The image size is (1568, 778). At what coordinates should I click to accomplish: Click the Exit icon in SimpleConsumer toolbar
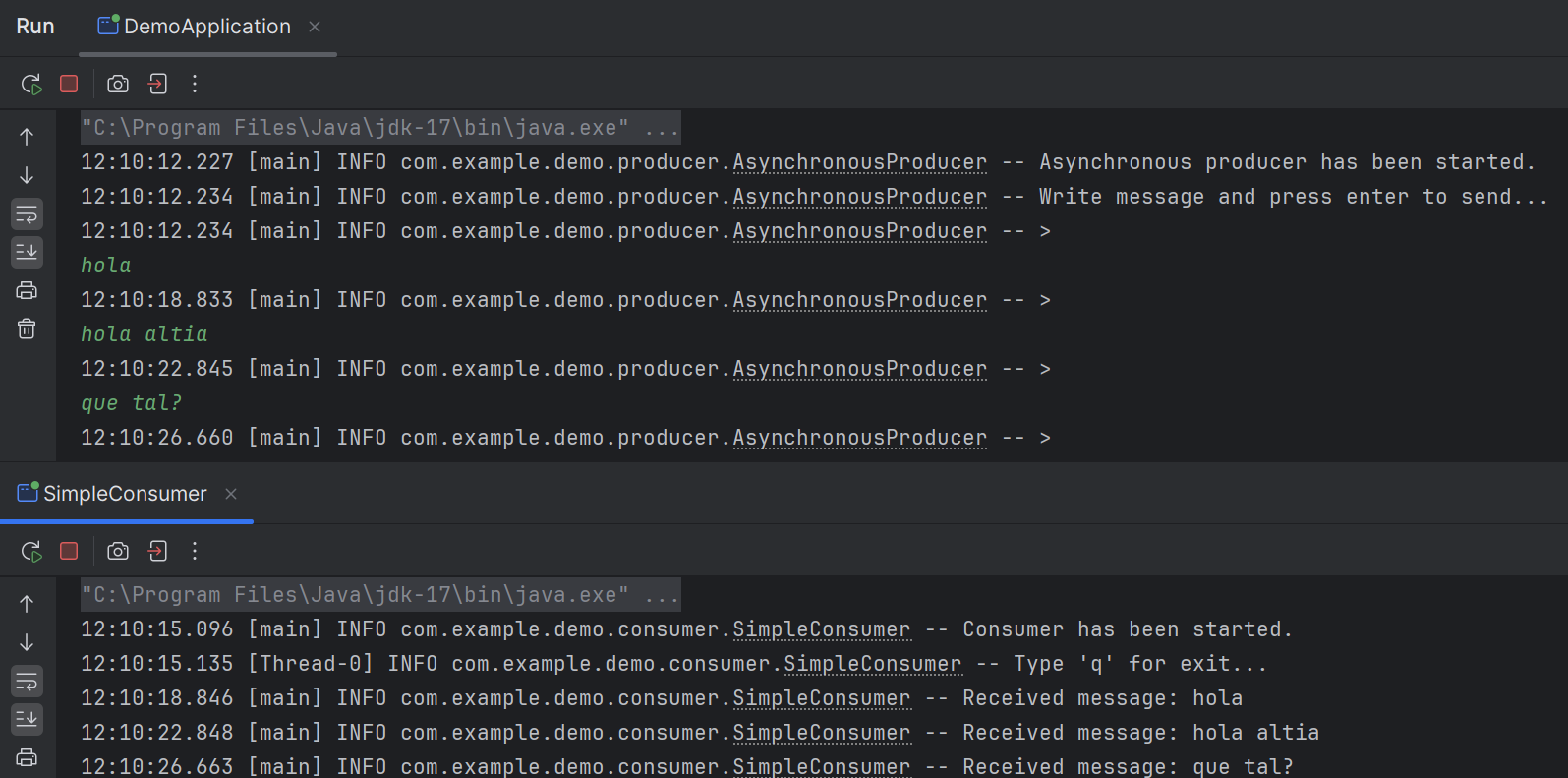click(x=157, y=551)
